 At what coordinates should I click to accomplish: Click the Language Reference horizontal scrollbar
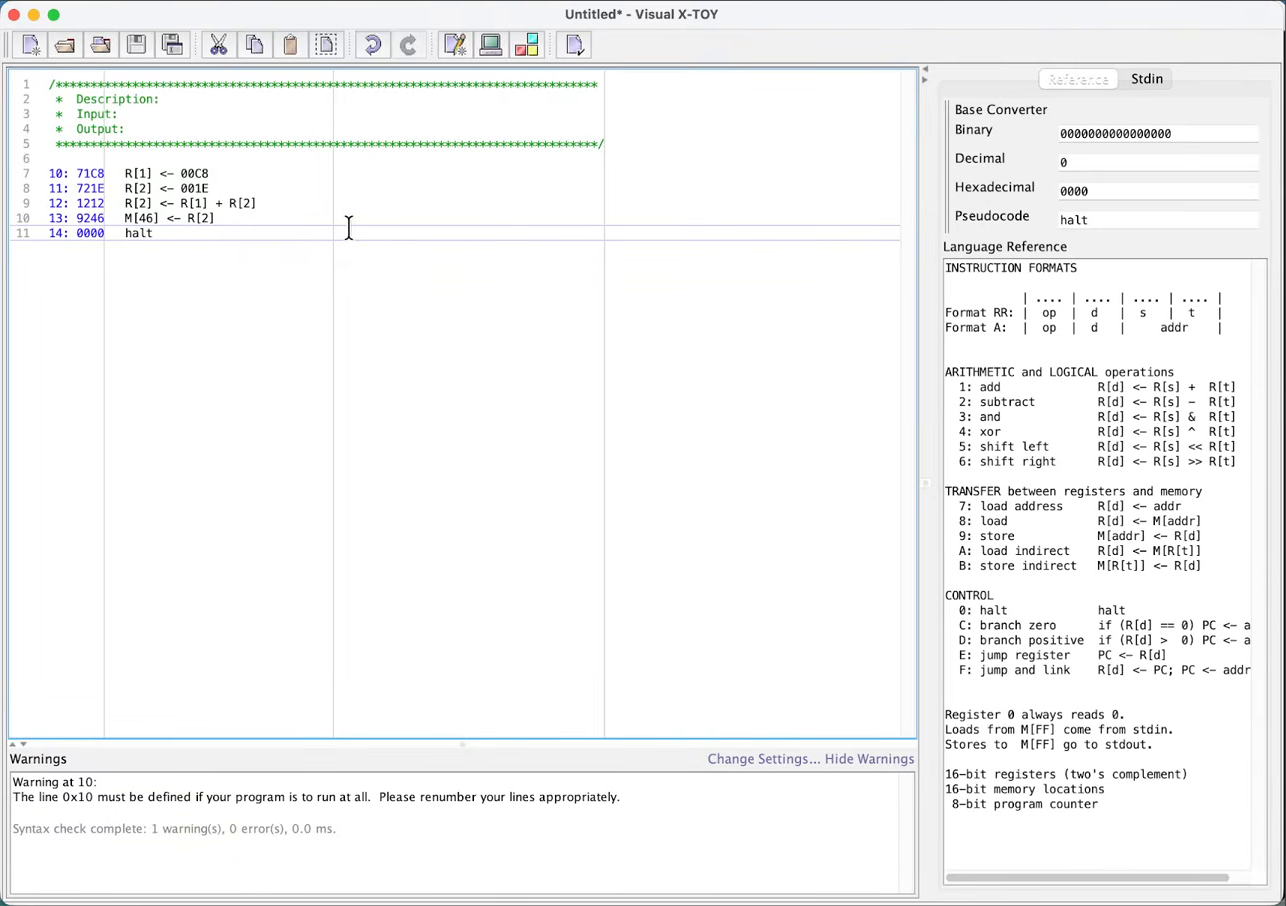(x=1087, y=878)
